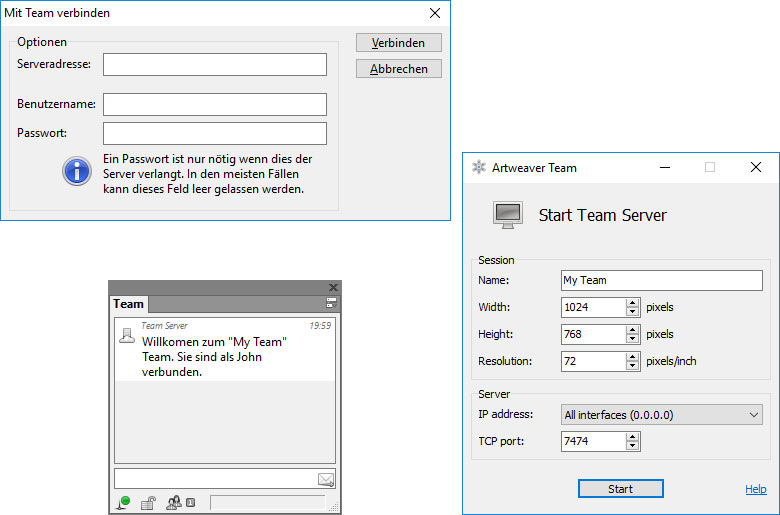The width and height of the screenshot is (780, 515).
Task: Click the empty status field in Team panel
Action: click(268, 503)
